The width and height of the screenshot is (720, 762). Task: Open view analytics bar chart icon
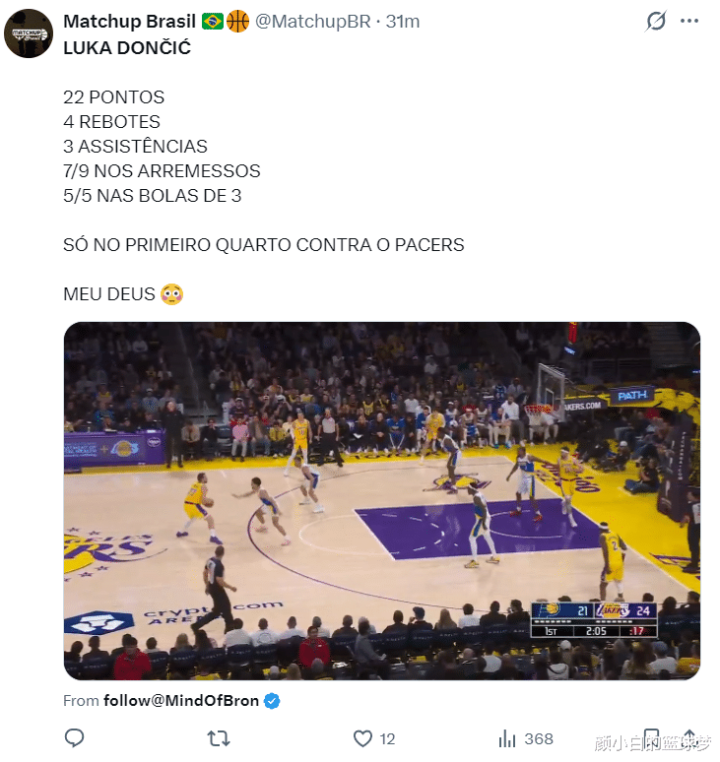507,739
